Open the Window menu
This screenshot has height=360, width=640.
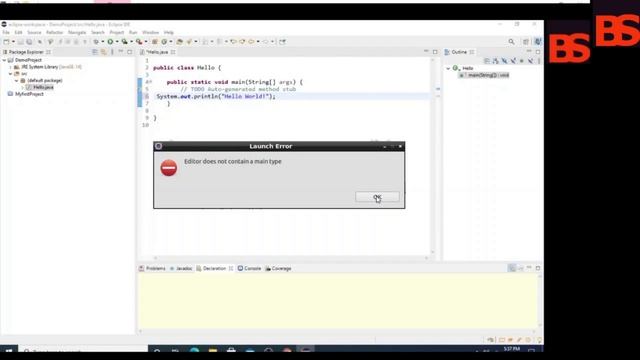(x=150, y=32)
